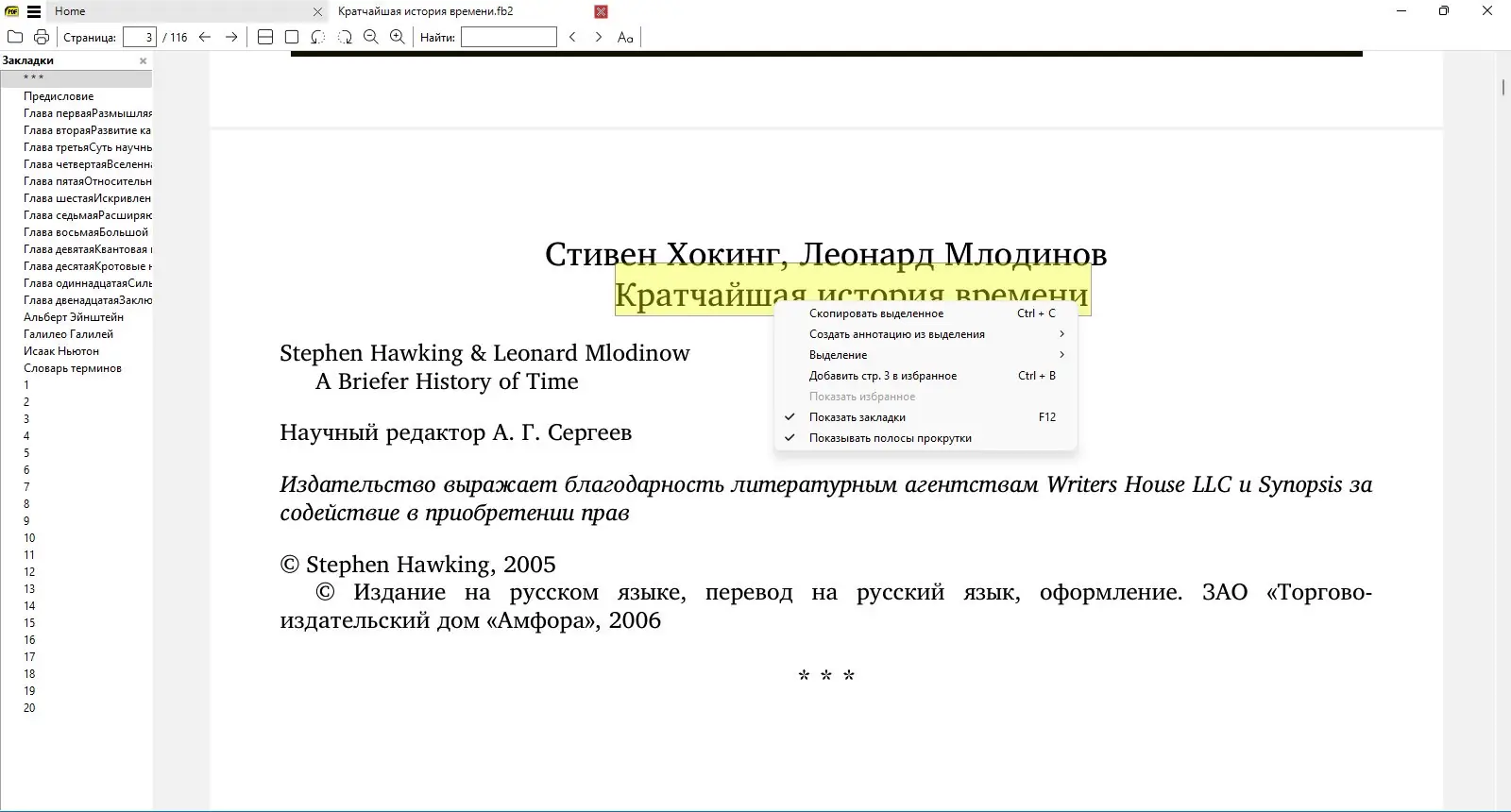Focus the Найти search field
The width and height of the screenshot is (1511, 812).
(x=509, y=37)
